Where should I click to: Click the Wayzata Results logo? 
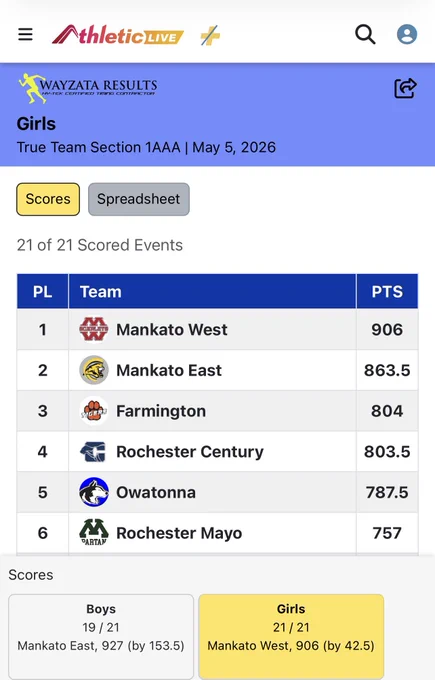tap(88, 88)
